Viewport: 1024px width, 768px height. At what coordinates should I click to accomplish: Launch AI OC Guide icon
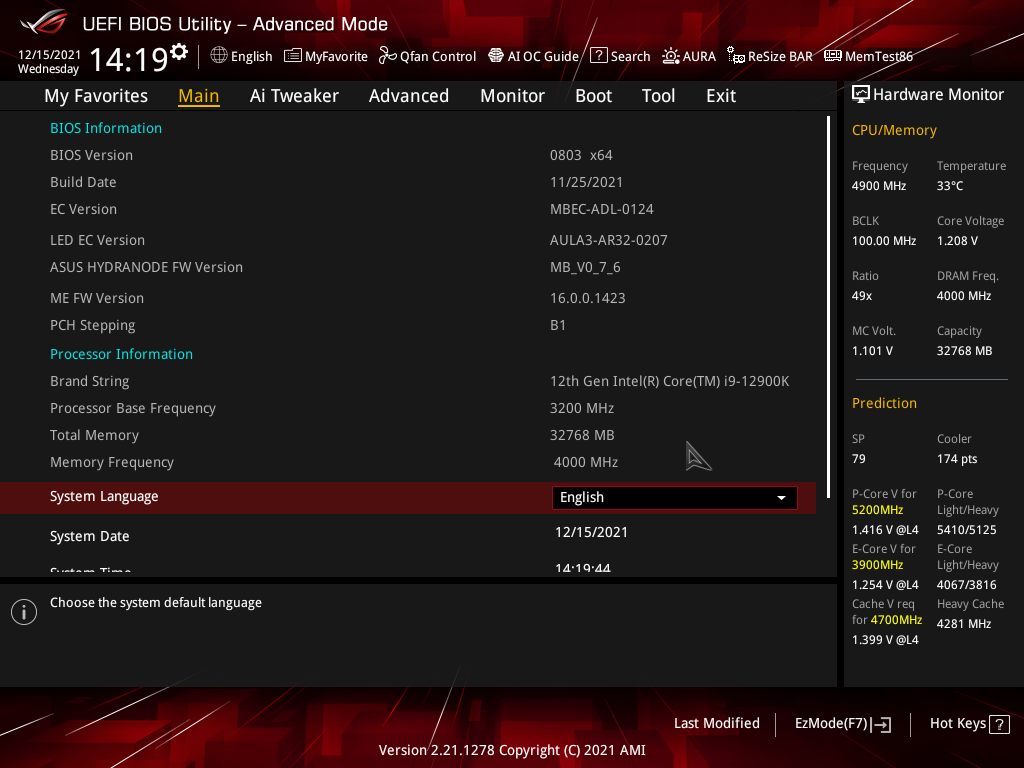tap(496, 56)
